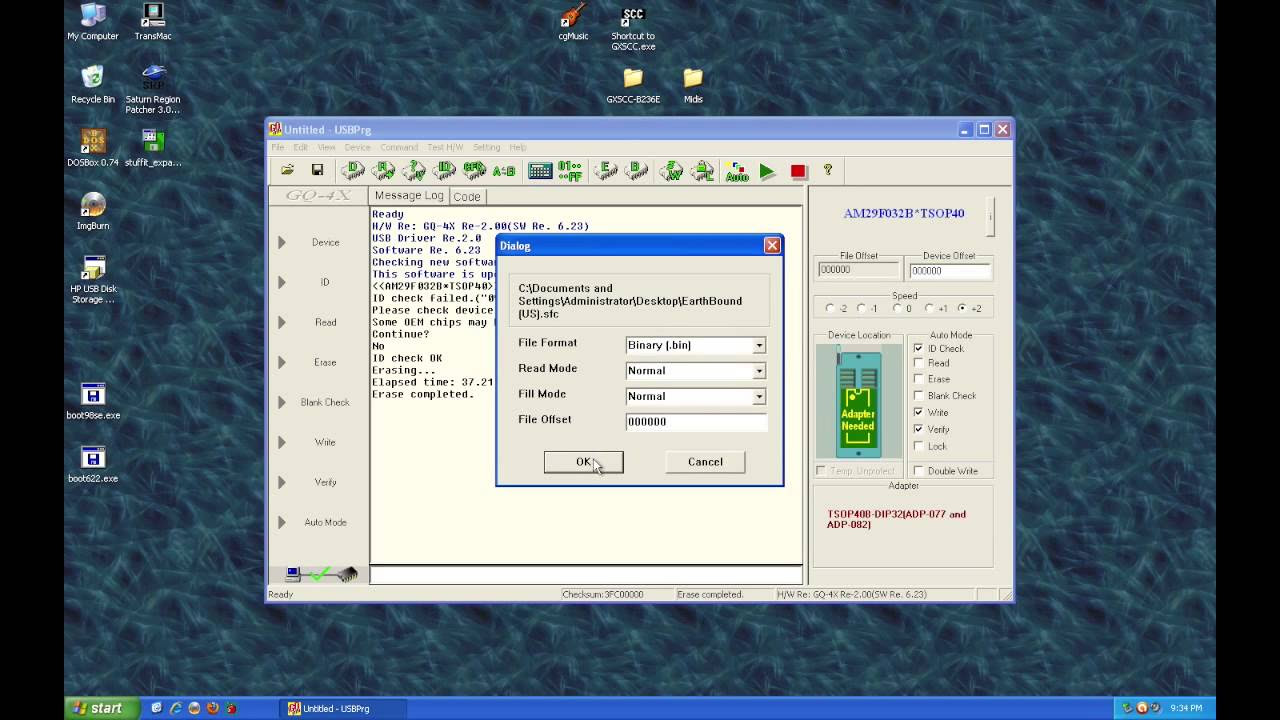1280x720 pixels.
Task: Select the Shortcut to GXSCC.exe desktop icon
Action: point(633,27)
